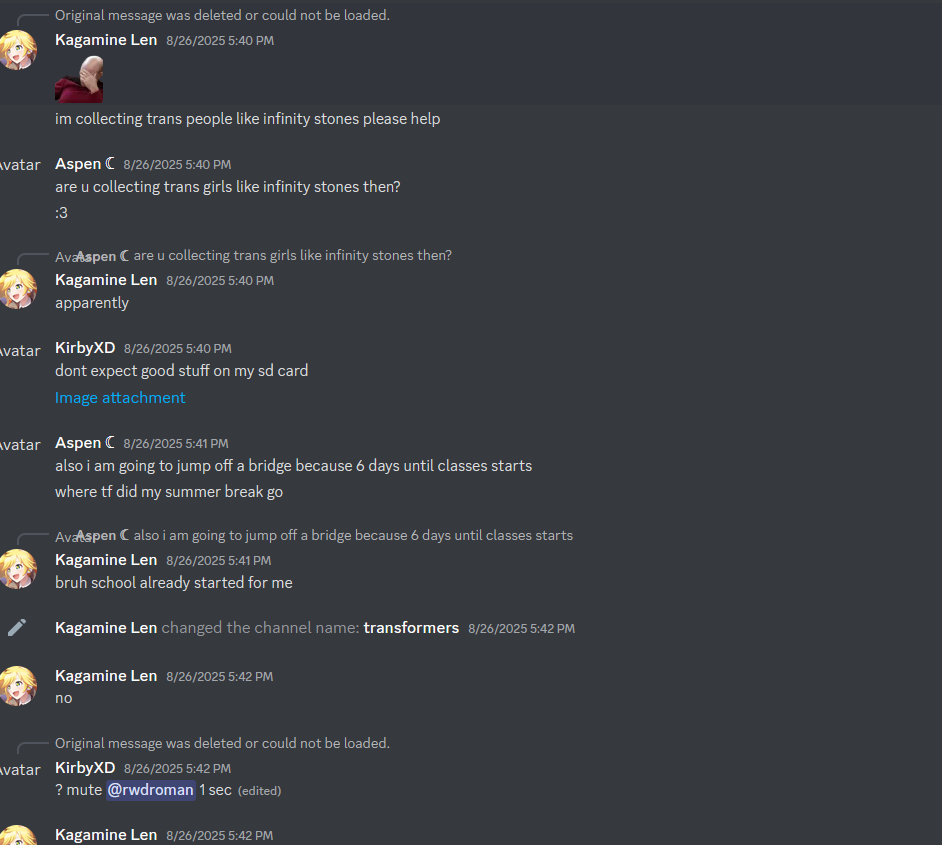Click the 5:42 PM timestamp on rename notice
942x845 pixels.
(521, 628)
